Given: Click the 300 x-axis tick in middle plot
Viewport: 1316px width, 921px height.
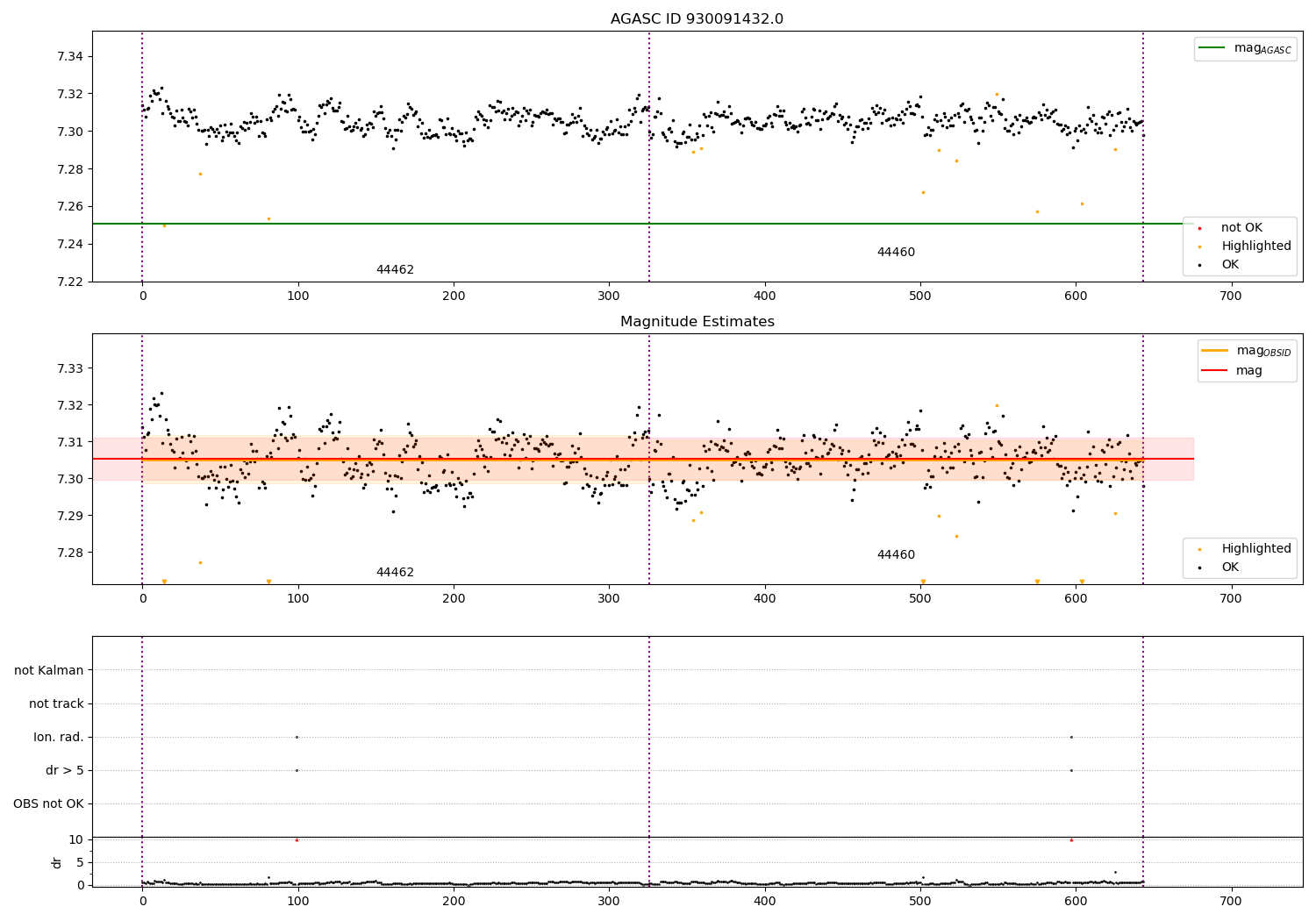Looking at the screenshot, I should [x=609, y=599].
